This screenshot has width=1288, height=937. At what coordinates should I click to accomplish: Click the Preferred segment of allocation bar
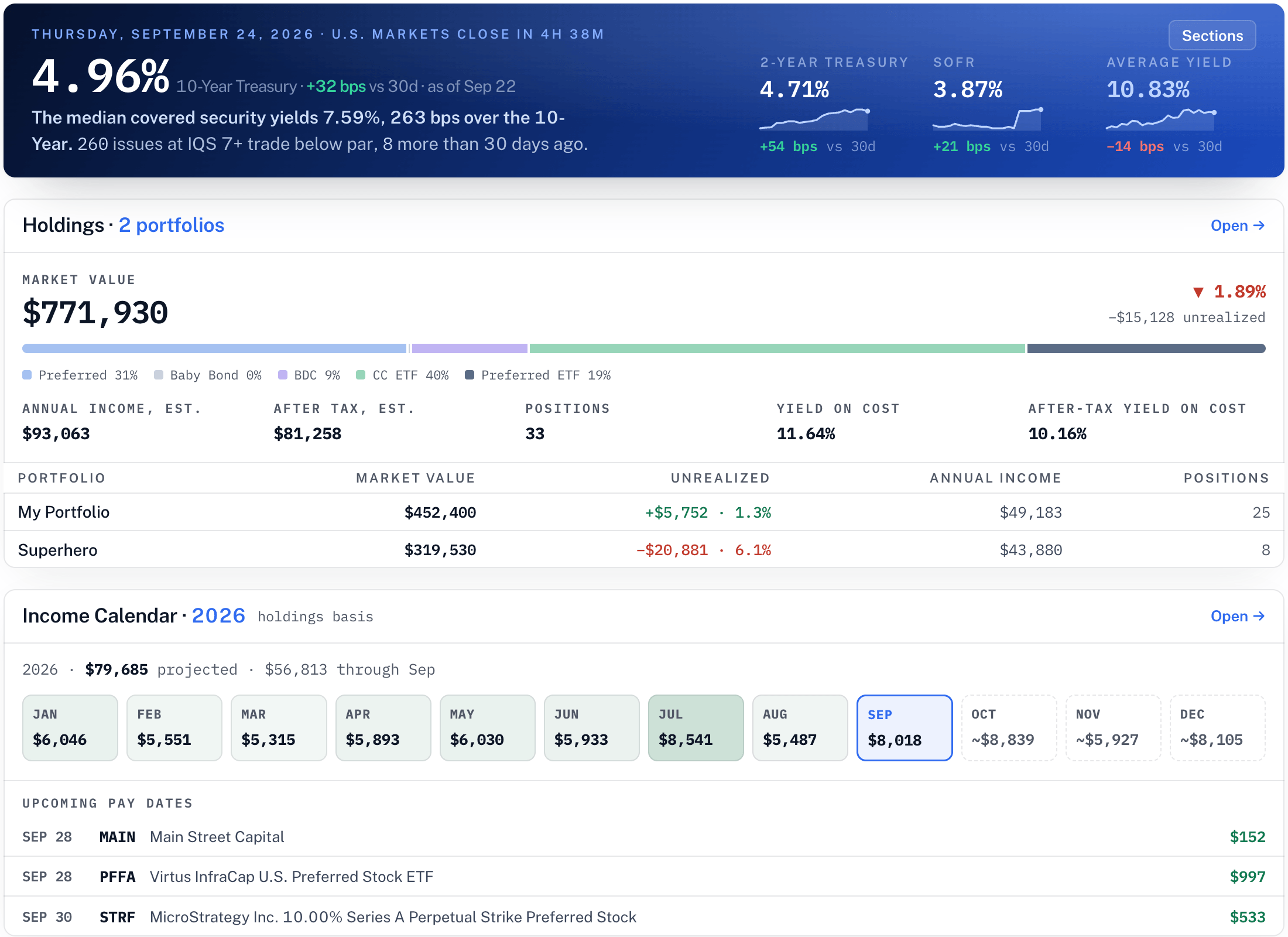pos(214,348)
